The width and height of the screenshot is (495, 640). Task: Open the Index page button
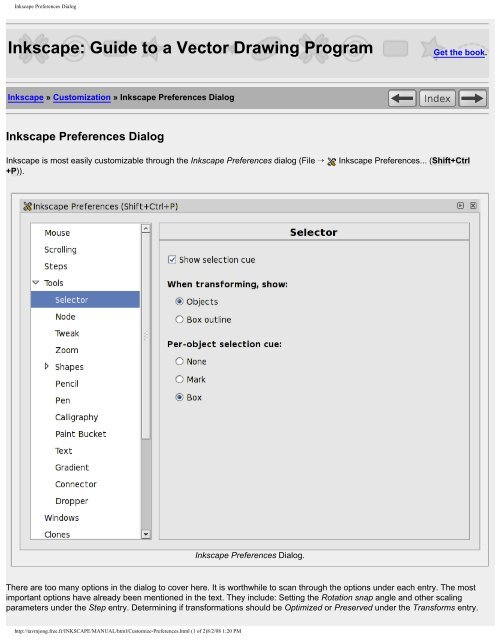pyautogui.click(x=437, y=98)
